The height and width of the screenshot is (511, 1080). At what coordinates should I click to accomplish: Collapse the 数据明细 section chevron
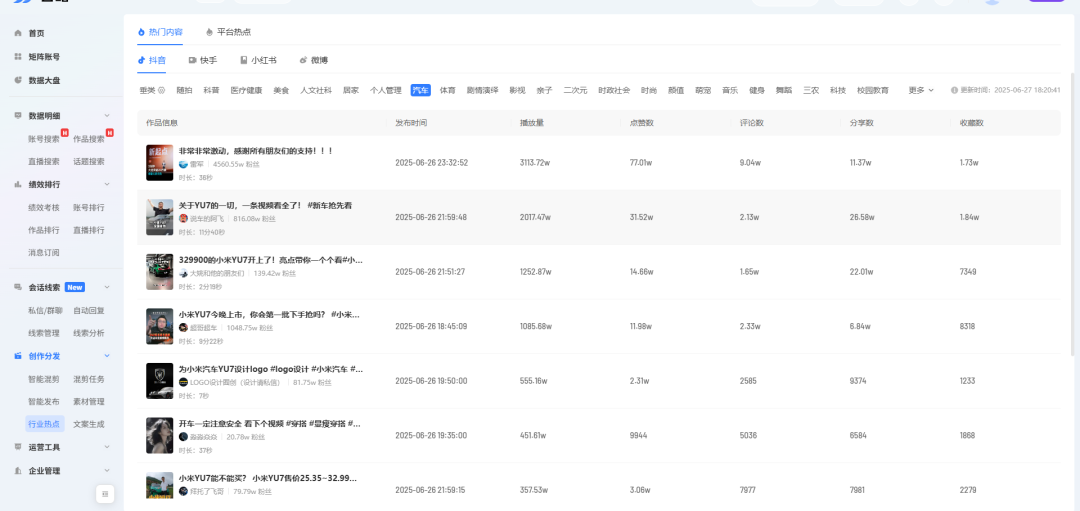click(107, 115)
